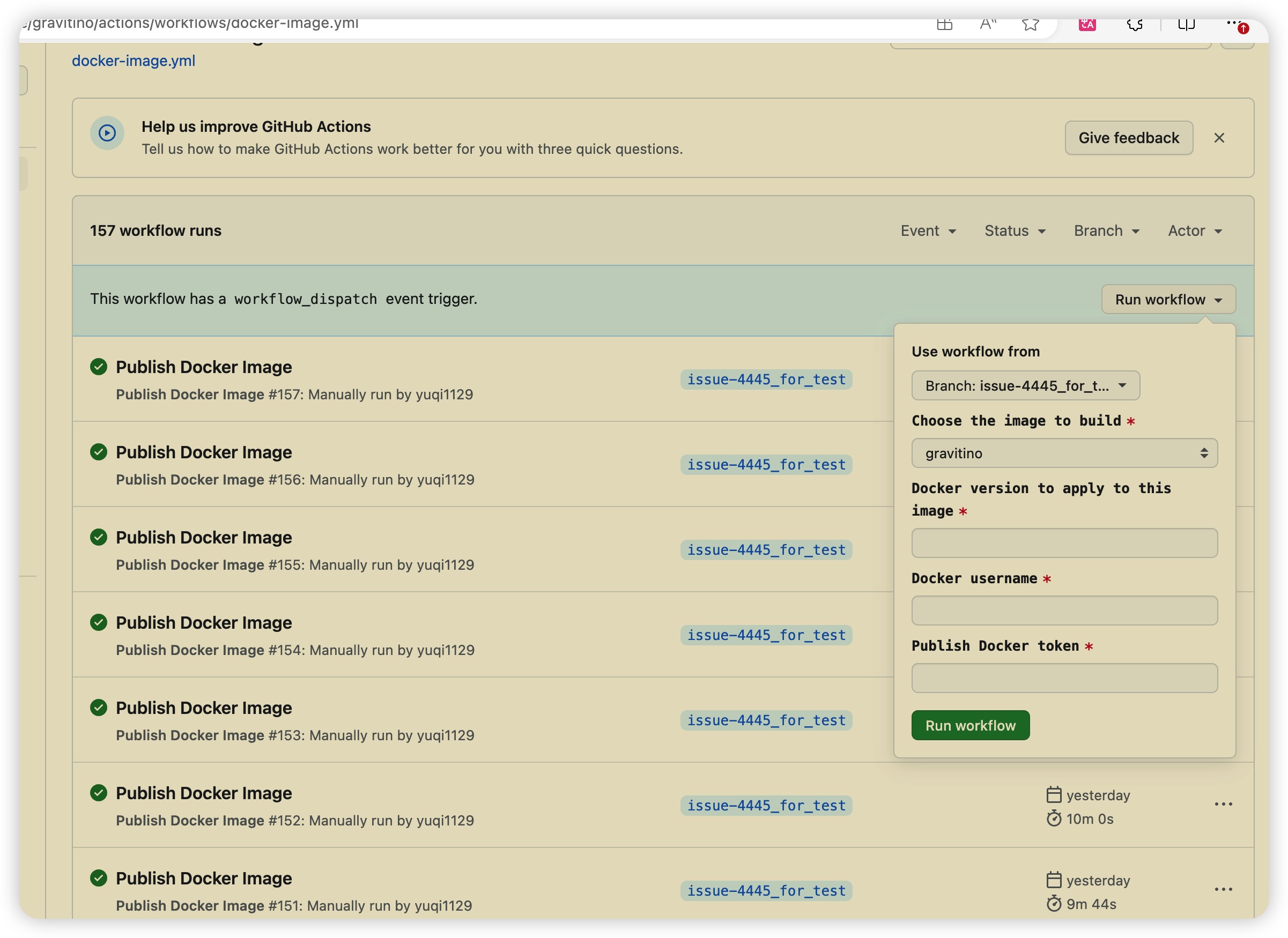Click the split screen icon in toolbar
Viewport: 1288px width, 938px height.
[x=1186, y=24]
